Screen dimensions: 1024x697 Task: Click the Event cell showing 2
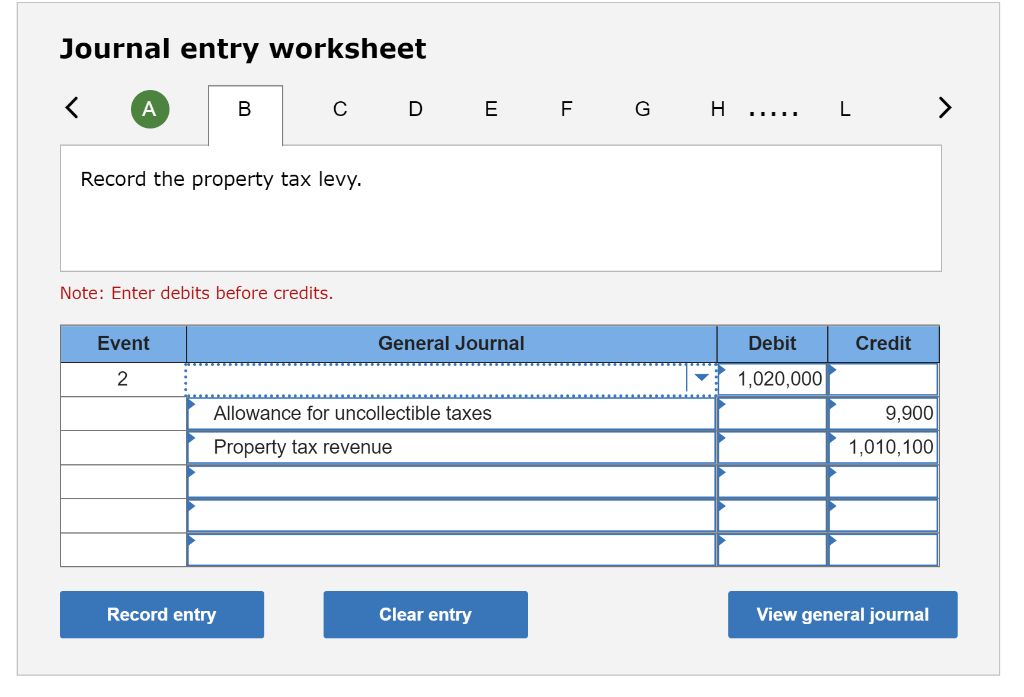coord(122,378)
